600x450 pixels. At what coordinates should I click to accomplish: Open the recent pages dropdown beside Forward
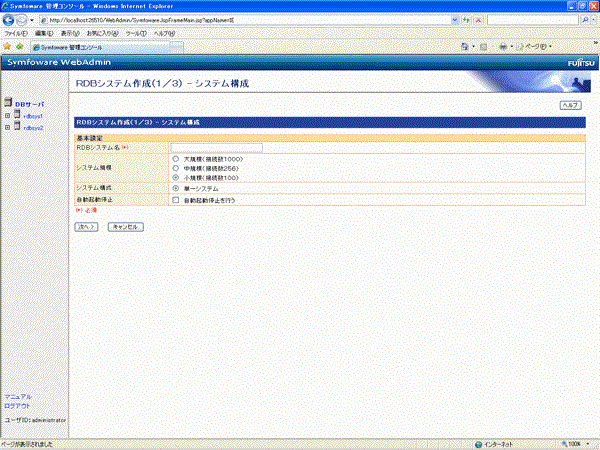coord(32,20)
